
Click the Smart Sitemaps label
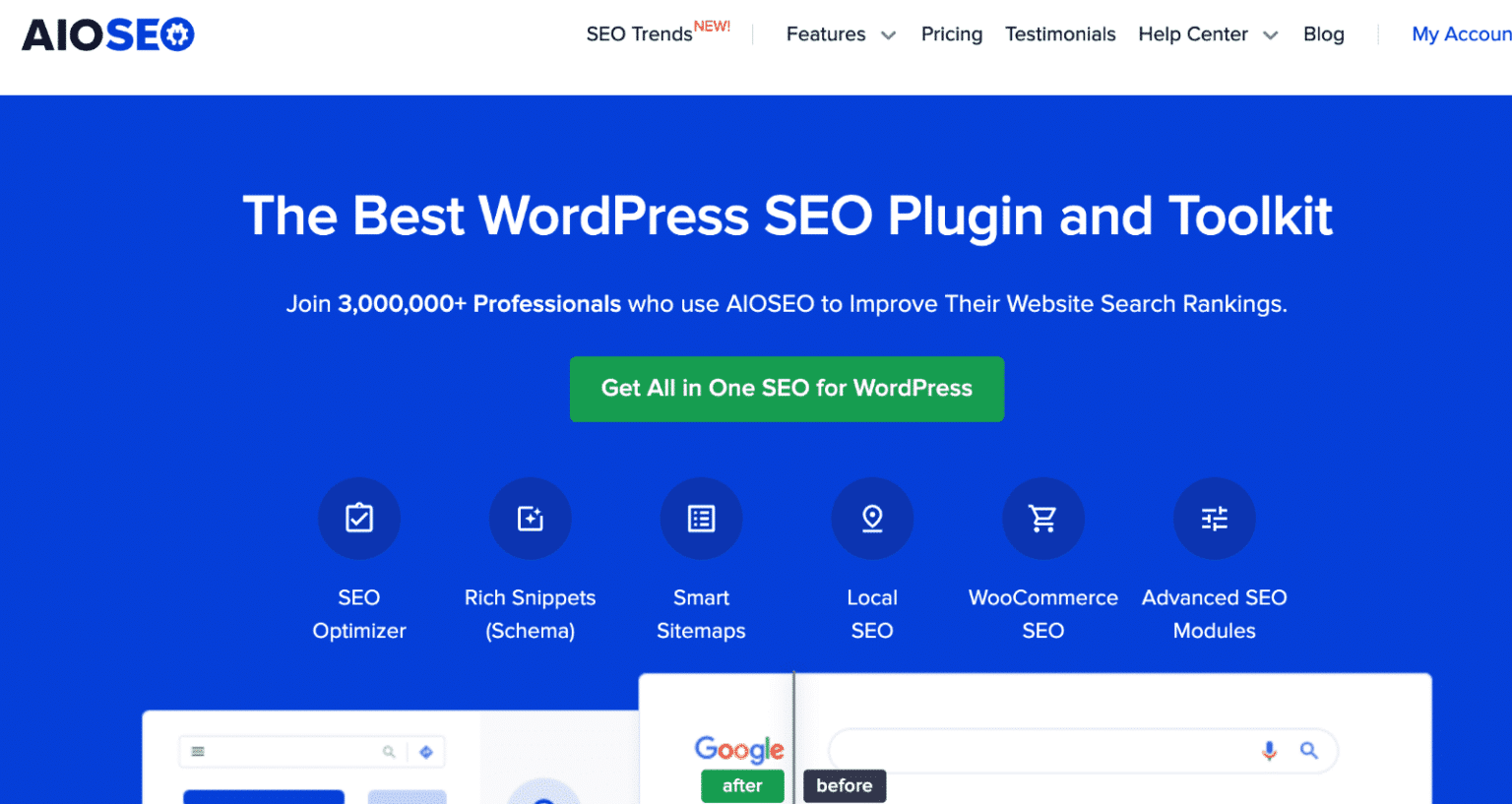pyautogui.click(x=702, y=614)
